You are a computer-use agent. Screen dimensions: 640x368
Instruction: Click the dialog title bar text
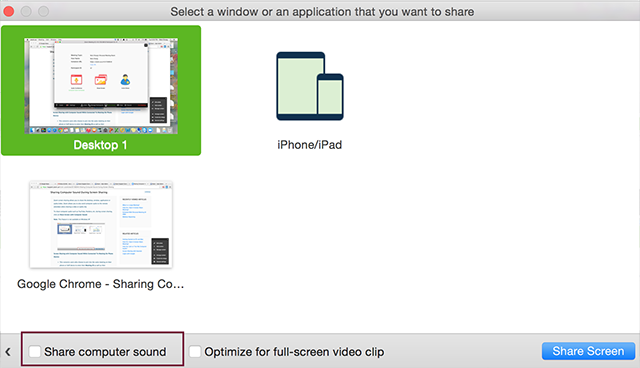[x=322, y=12]
